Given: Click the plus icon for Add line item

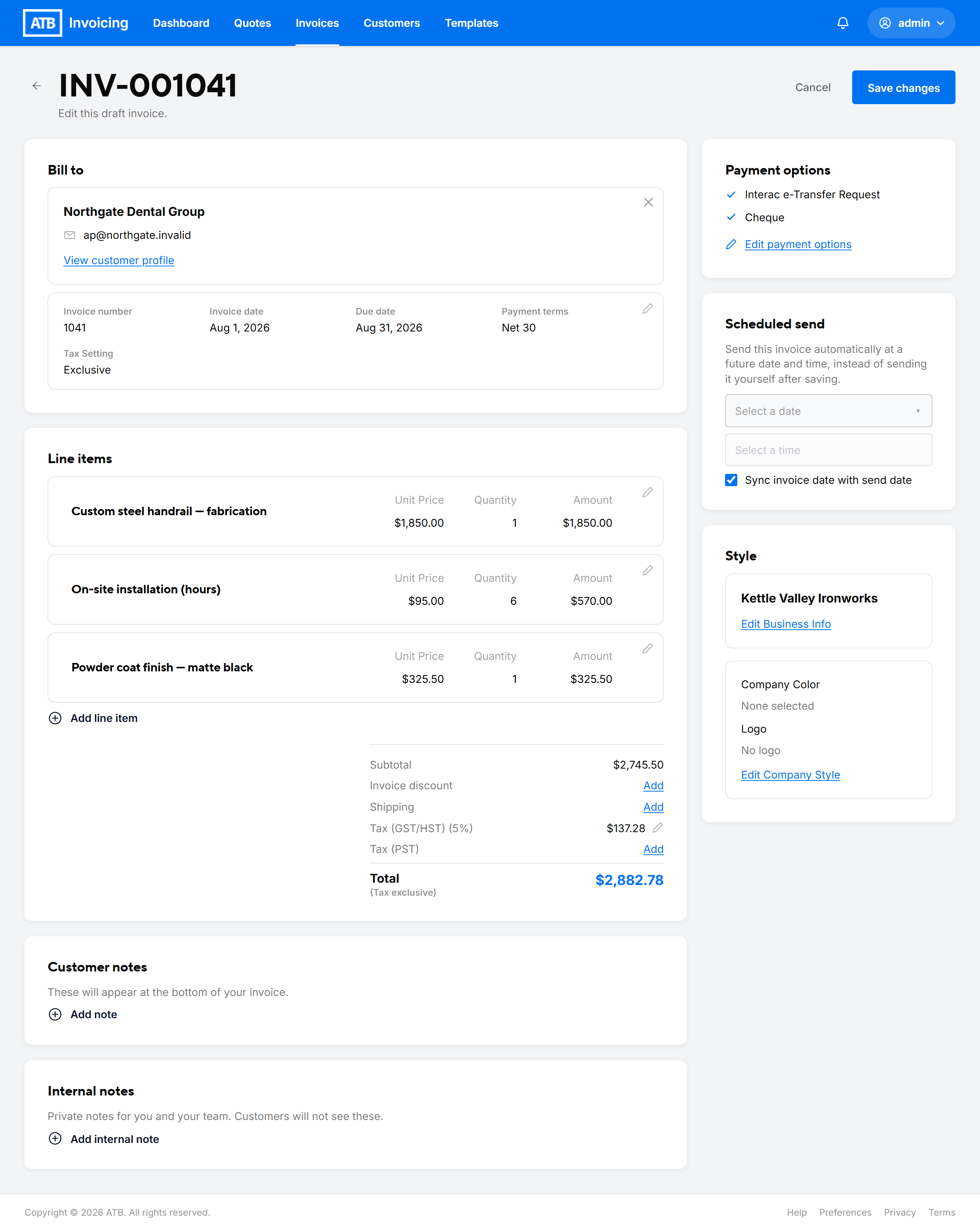Looking at the screenshot, I should [55, 718].
